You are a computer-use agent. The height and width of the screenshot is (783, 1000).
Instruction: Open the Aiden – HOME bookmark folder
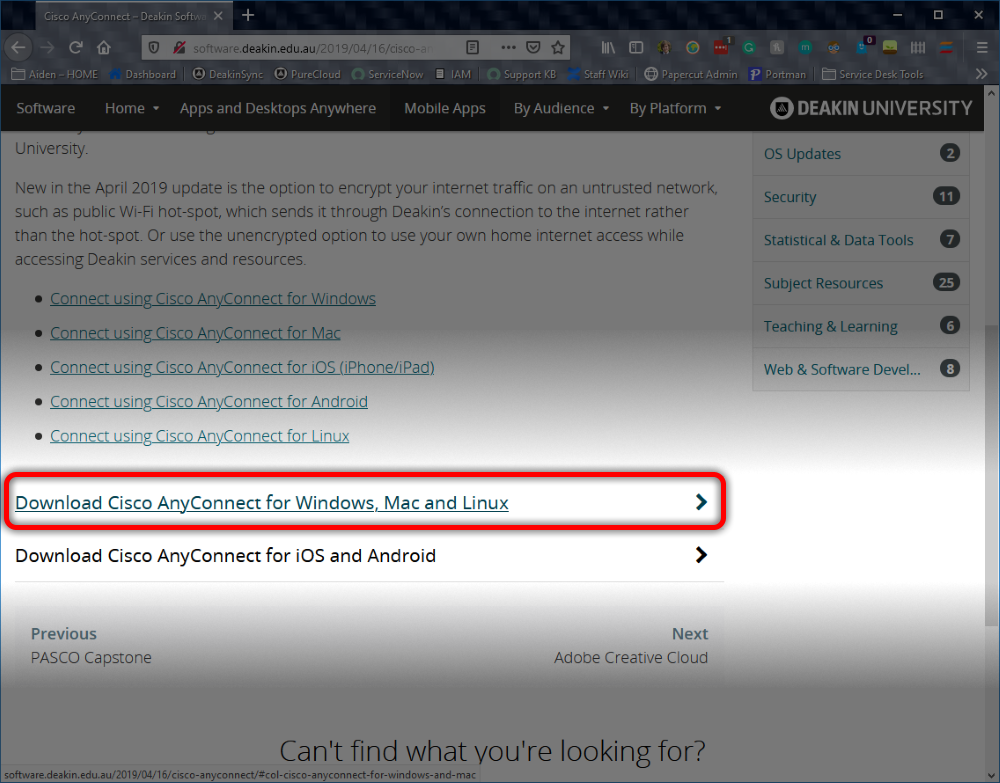coord(55,74)
